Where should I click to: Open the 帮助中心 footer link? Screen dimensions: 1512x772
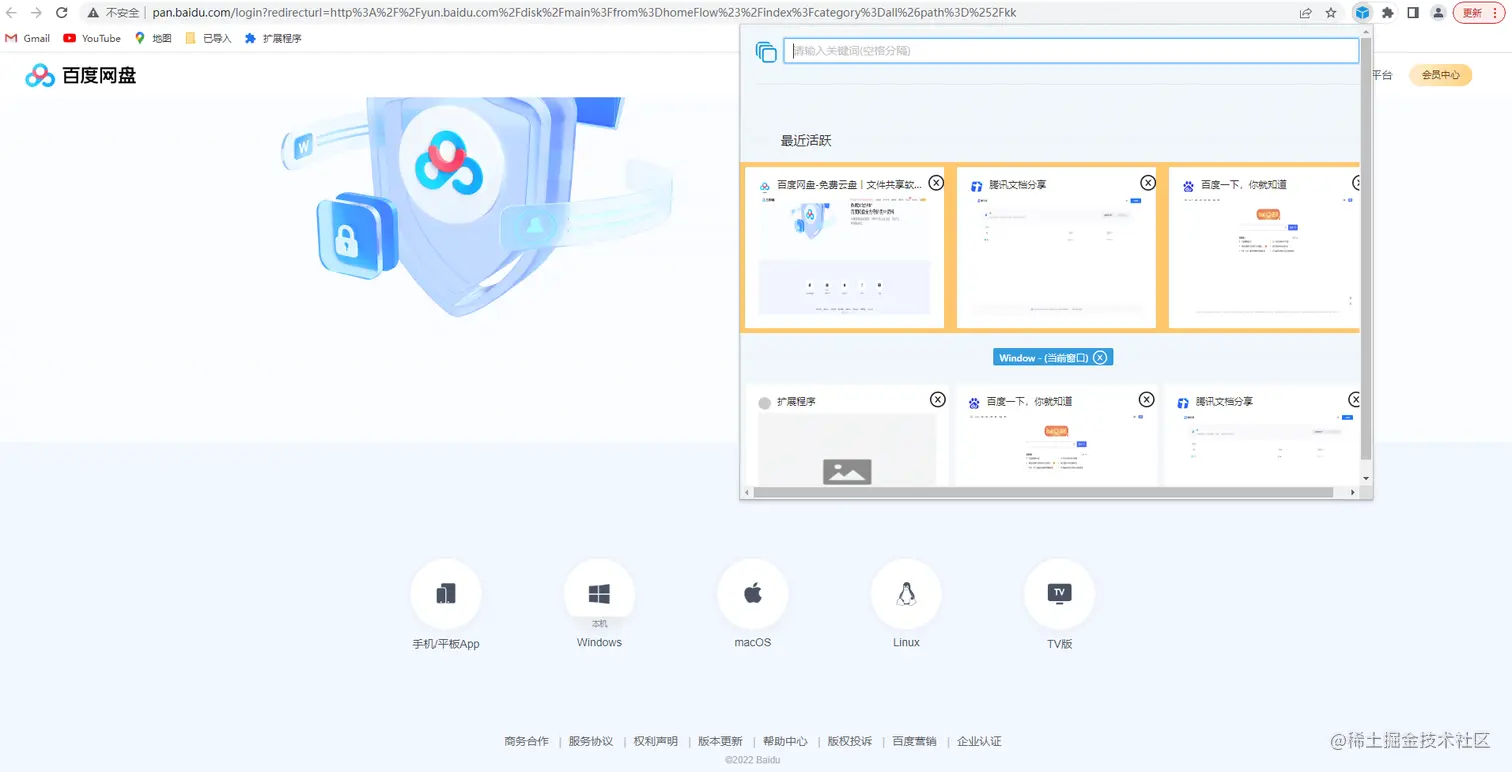(x=785, y=741)
